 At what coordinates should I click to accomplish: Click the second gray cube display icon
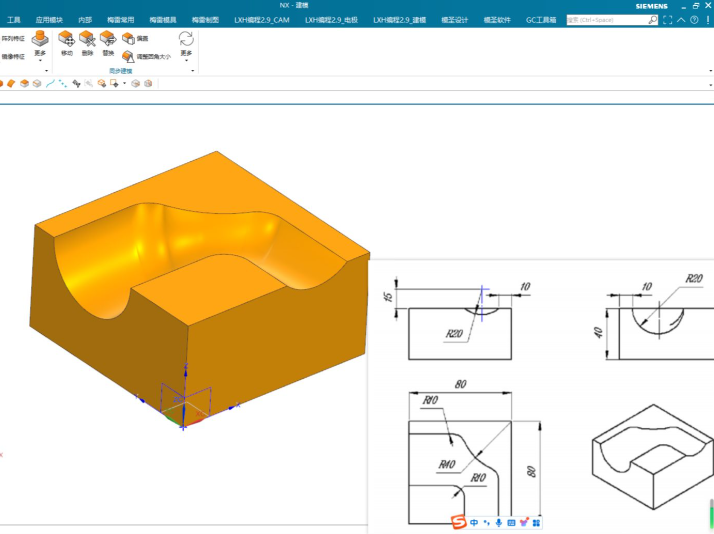tap(148, 83)
